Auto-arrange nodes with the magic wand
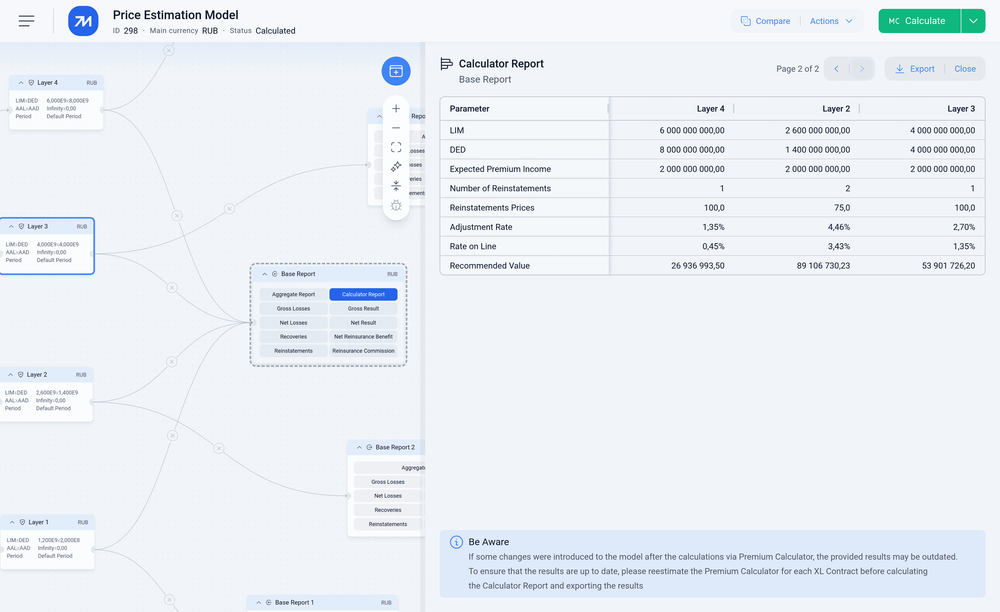The height and width of the screenshot is (612, 1000). 396,166
